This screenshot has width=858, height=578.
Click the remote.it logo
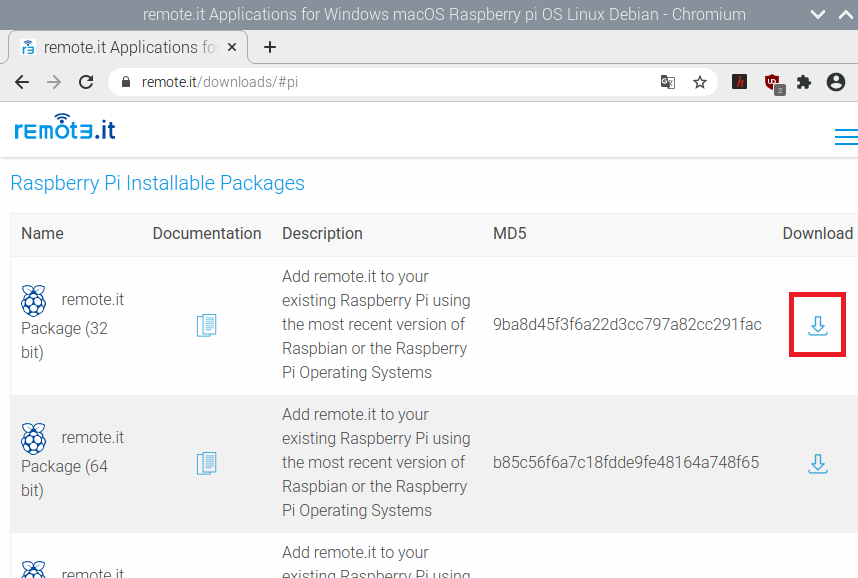65,128
